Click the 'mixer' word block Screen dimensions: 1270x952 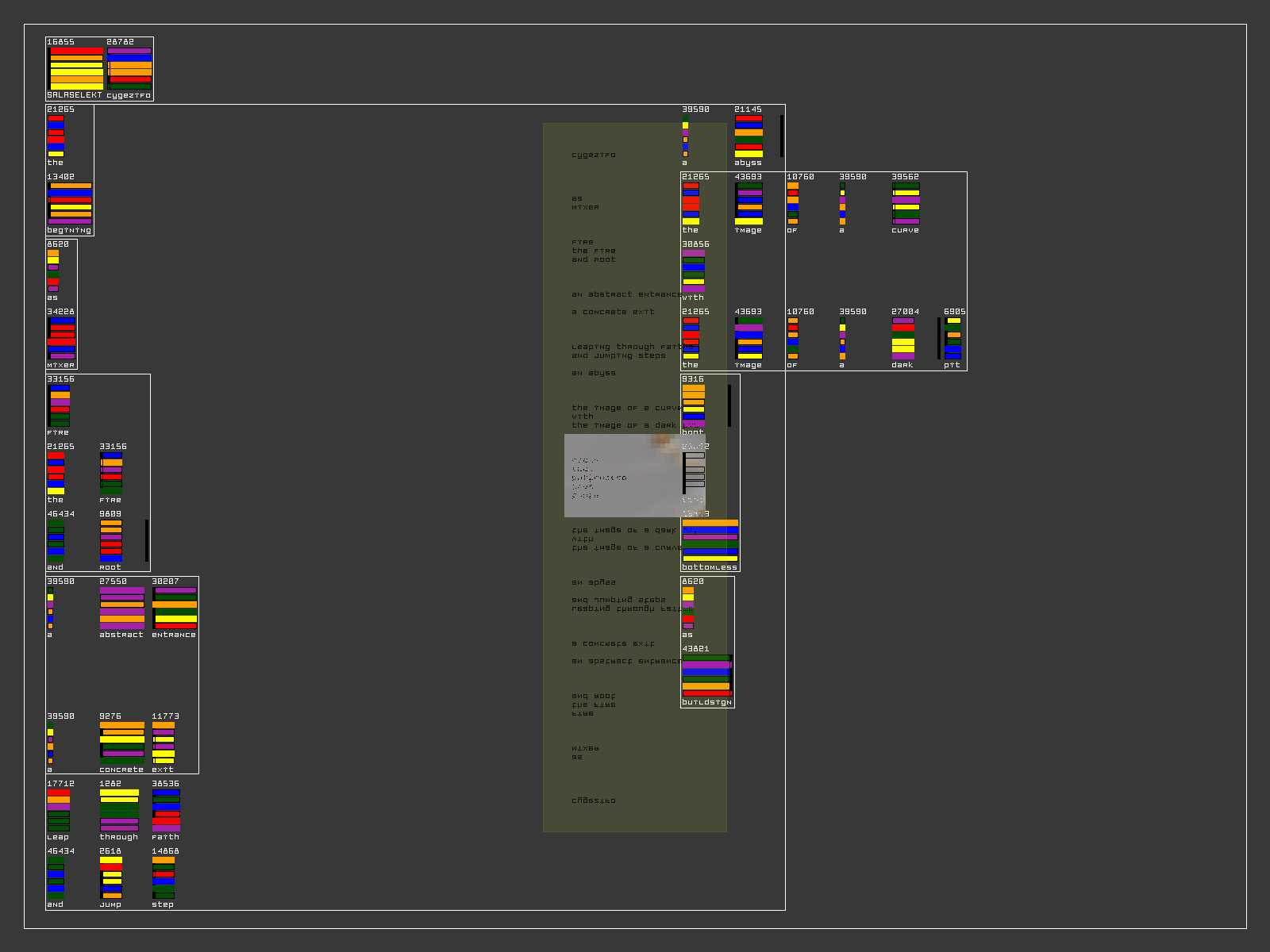(62, 339)
